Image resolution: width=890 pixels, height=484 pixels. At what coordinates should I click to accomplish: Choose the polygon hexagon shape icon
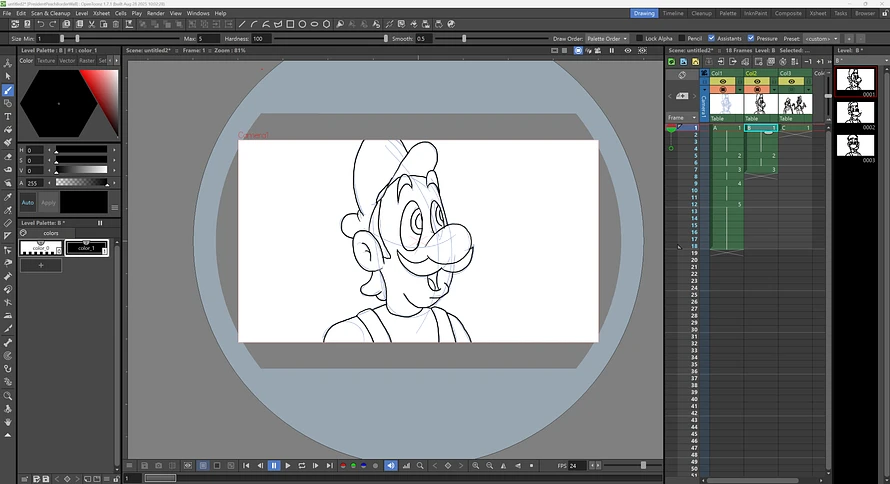click(326, 24)
